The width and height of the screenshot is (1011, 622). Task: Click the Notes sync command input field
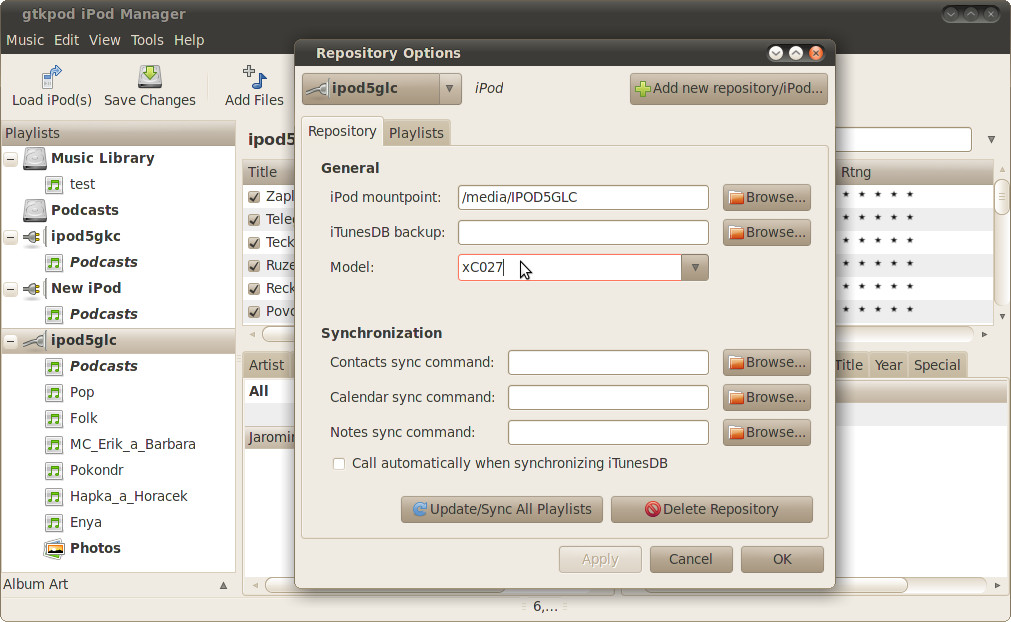point(608,432)
